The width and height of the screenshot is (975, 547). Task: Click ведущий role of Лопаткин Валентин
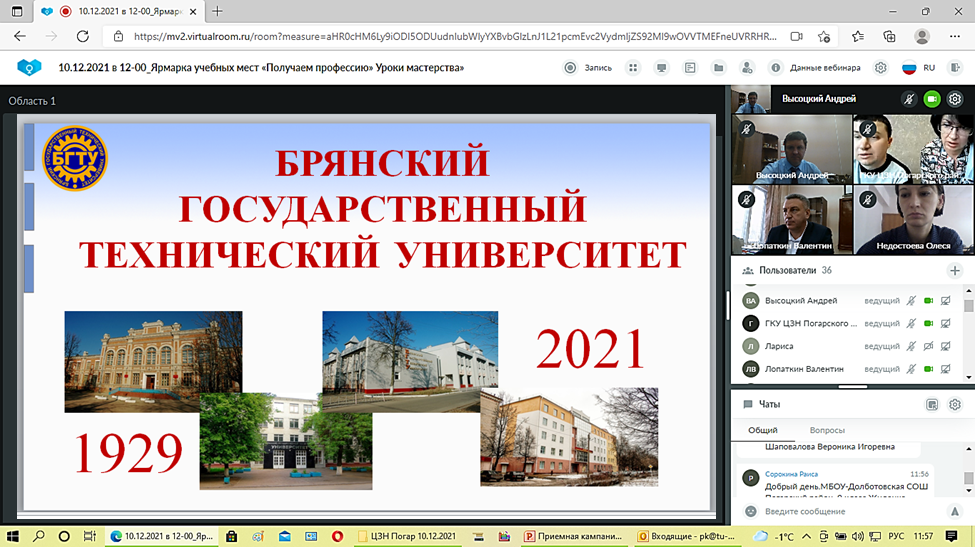coord(882,369)
